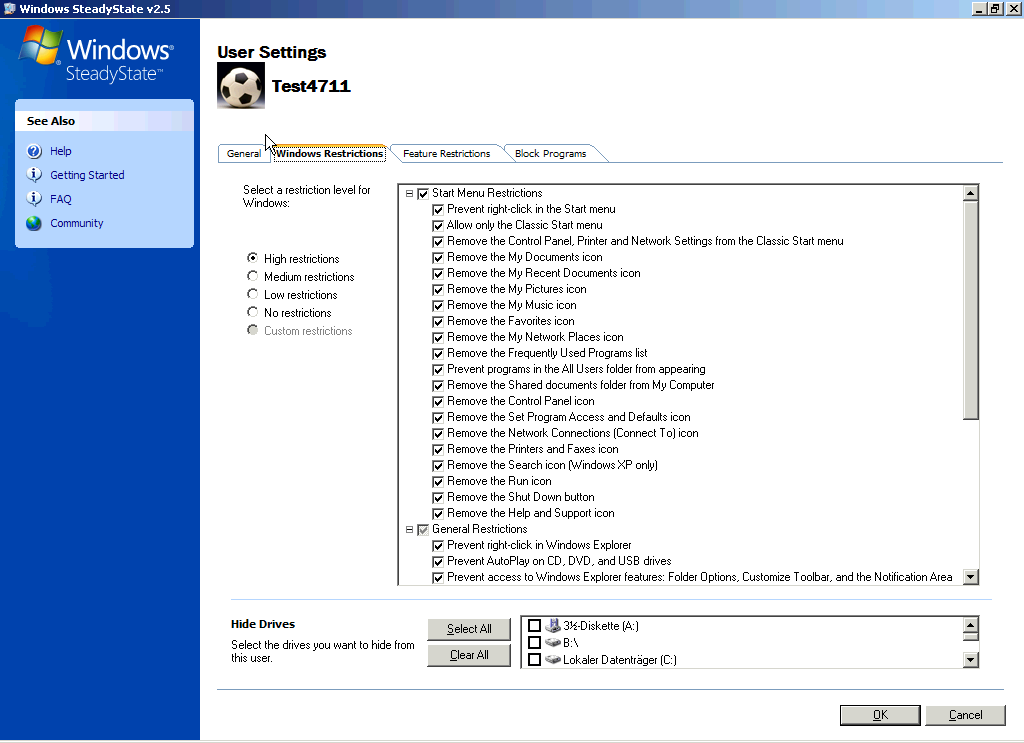This screenshot has height=743, width=1024.
Task: Click the restrictions list scroll-up arrow
Action: 971,193
